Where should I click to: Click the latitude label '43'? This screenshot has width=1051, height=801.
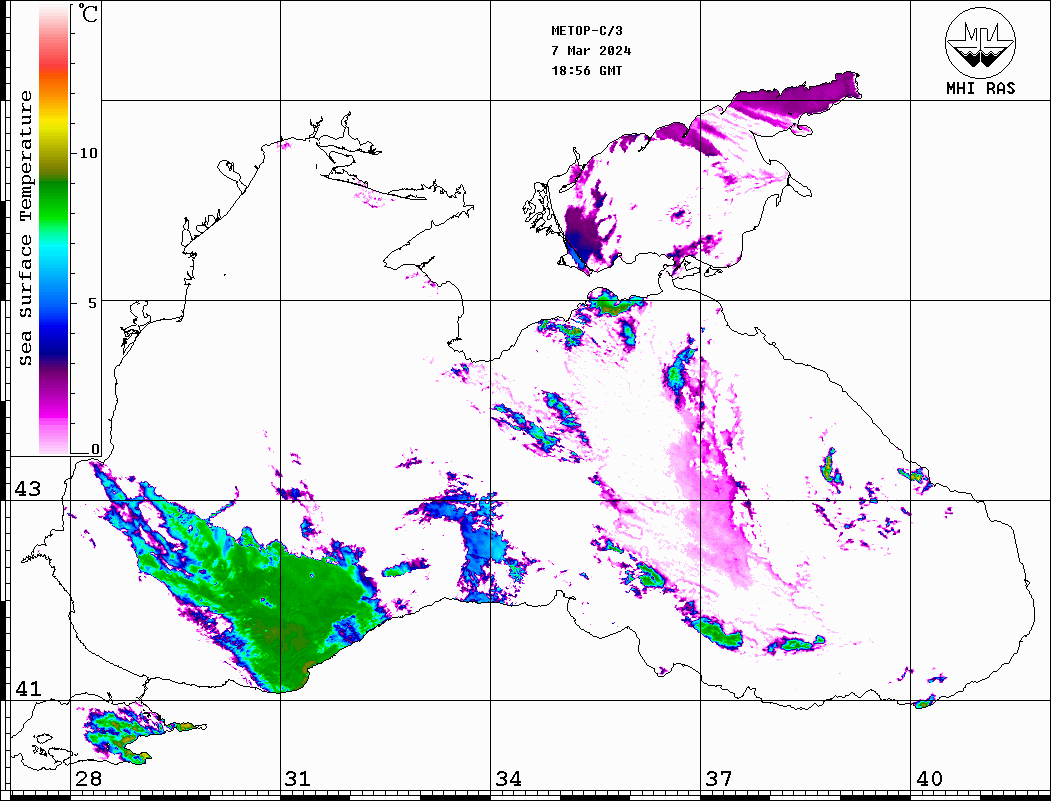point(28,489)
